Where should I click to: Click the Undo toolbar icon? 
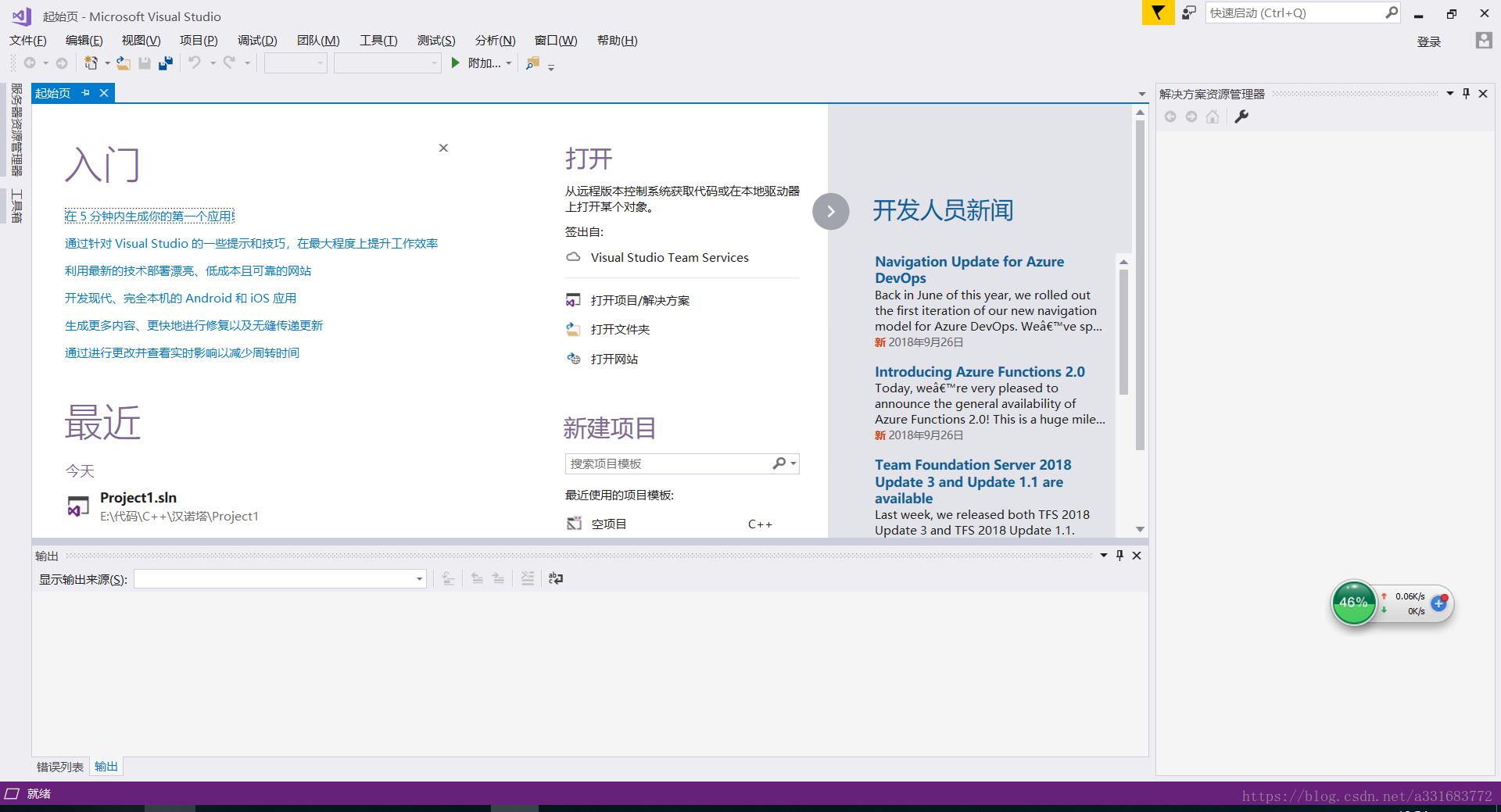click(195, 63)
